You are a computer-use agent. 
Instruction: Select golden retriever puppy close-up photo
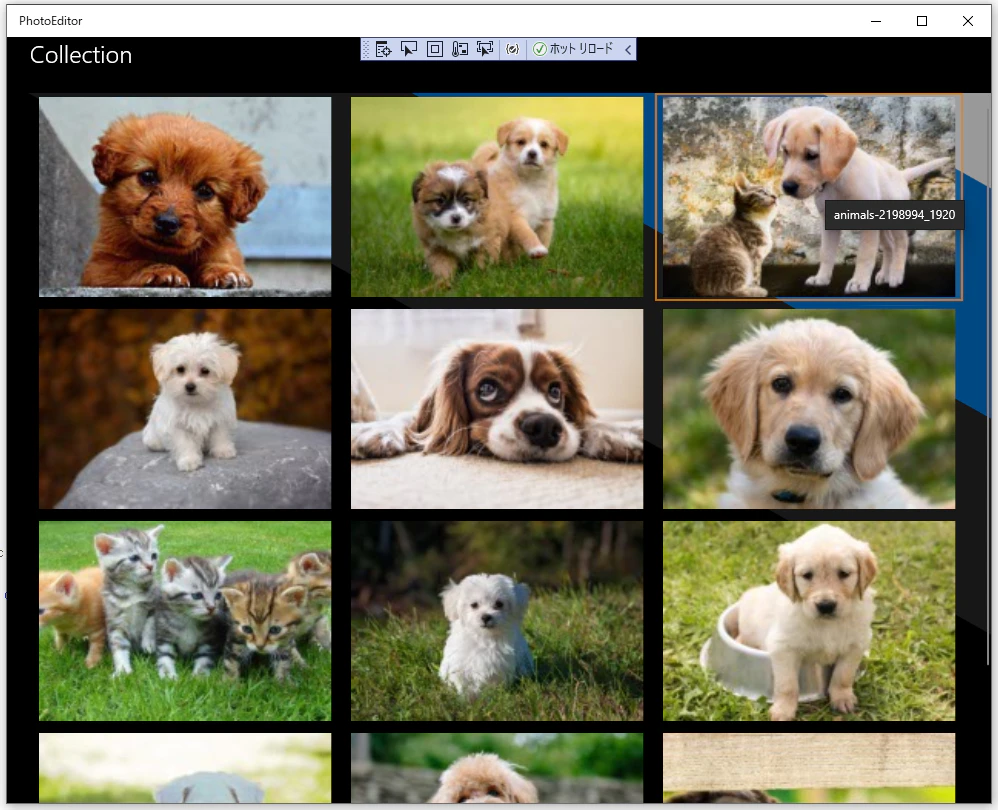808,408
